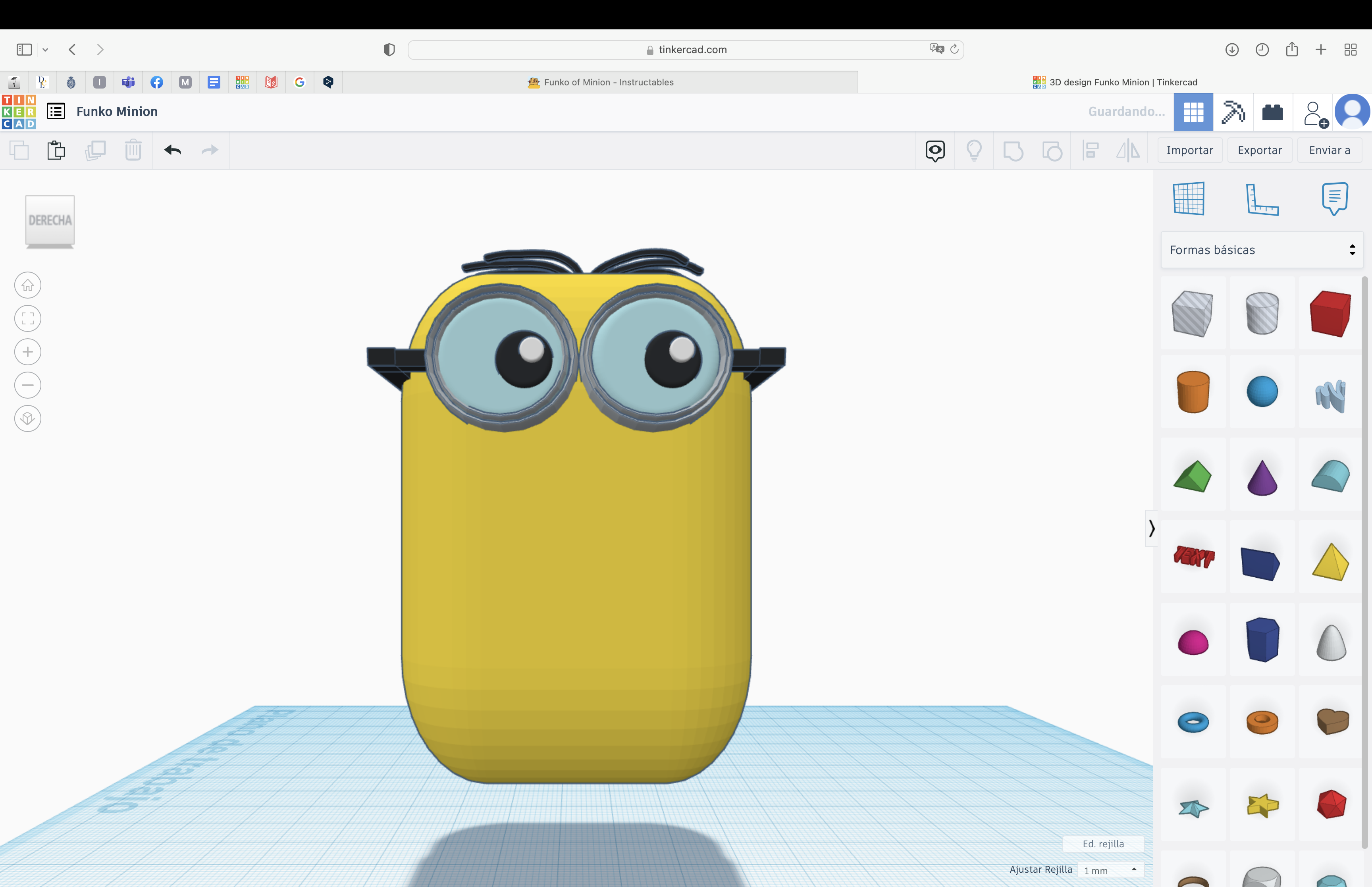Select the navy wedge shape
Viewport: 1372px width, 887px height.
pyautogui.click(x=1260, y=563)
